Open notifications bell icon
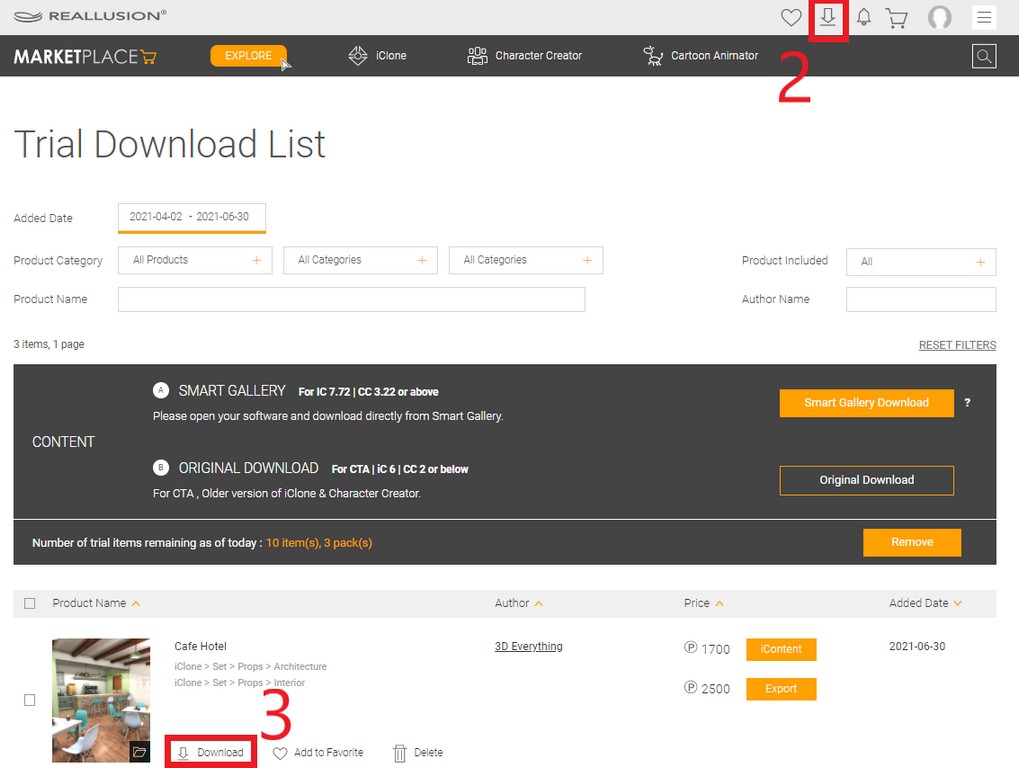 click(x=864, y=18)
